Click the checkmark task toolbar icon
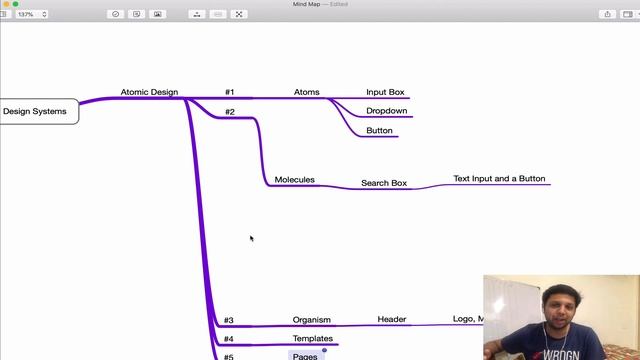640x360 pixels. pyautogui.click(x=116, y=14)
